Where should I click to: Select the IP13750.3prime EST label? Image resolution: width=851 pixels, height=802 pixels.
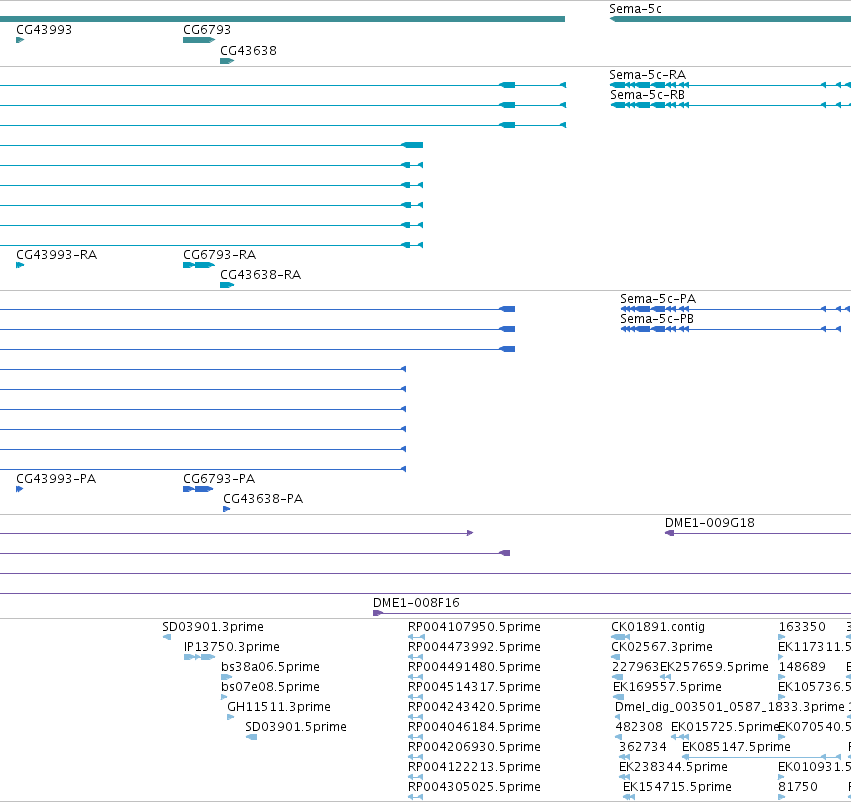[x=232, y=647]
